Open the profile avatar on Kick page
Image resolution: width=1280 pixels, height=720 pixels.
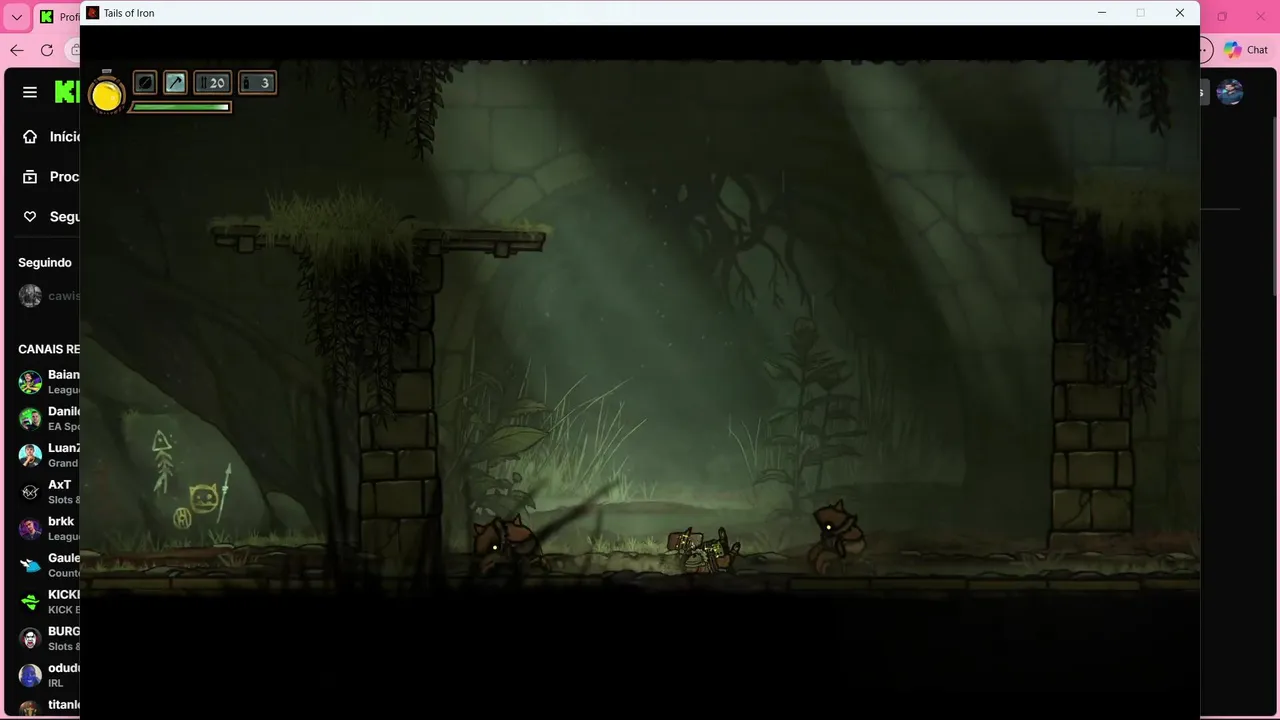(1230, 92)
